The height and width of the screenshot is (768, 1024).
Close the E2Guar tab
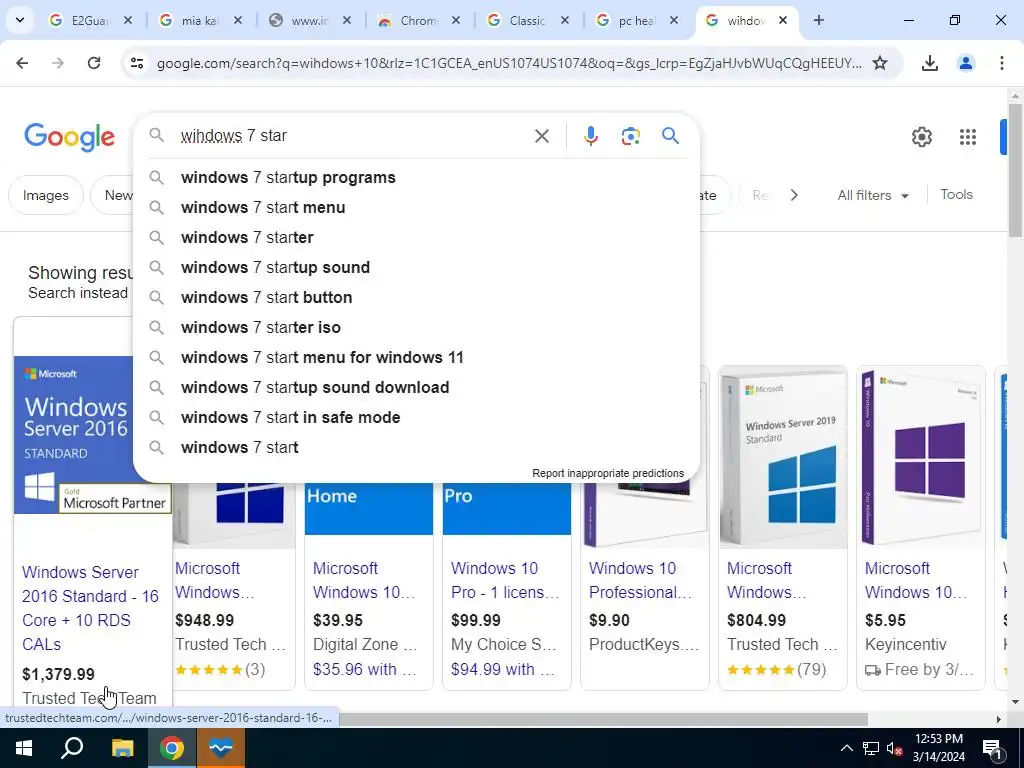[x=128, y=20]
